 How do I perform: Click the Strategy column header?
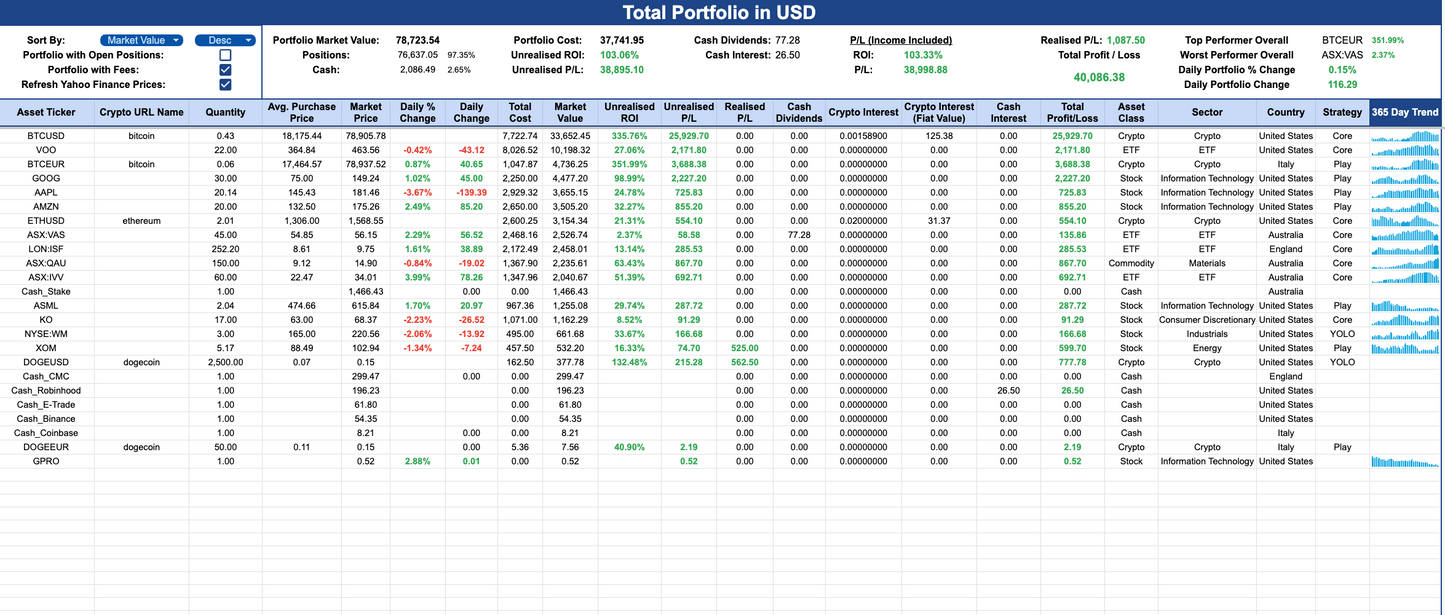click(x=1342, y=112)
